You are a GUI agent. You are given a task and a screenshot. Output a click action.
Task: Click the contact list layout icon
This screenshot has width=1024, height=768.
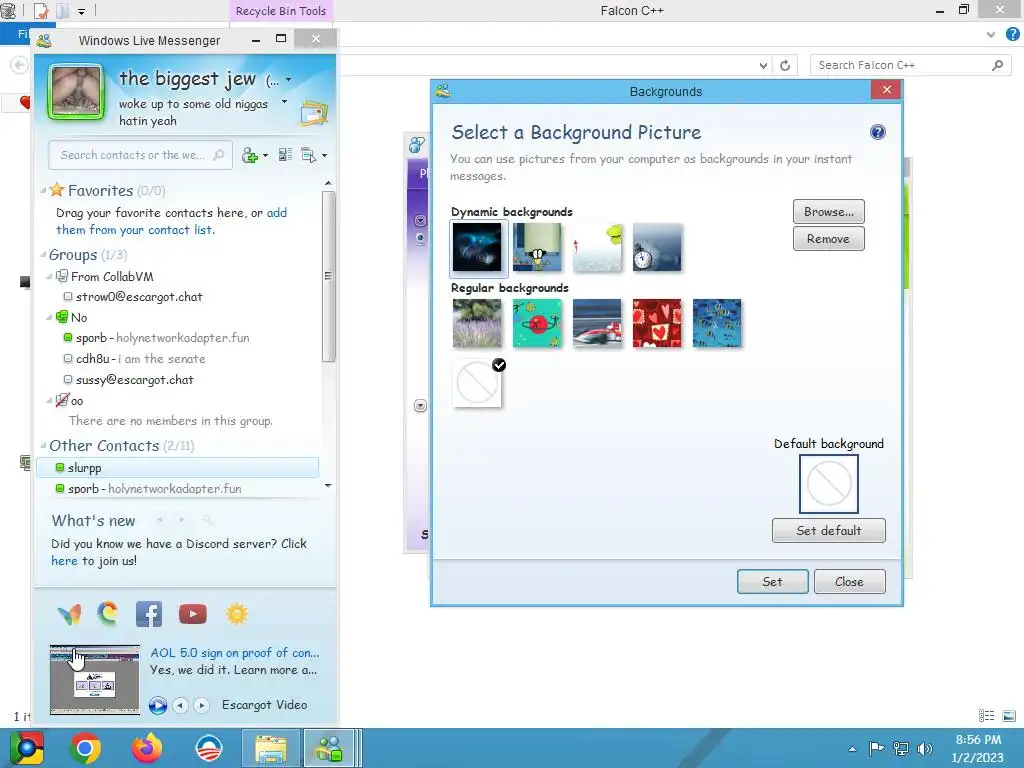pyautogui.click(x=285, y=155)
